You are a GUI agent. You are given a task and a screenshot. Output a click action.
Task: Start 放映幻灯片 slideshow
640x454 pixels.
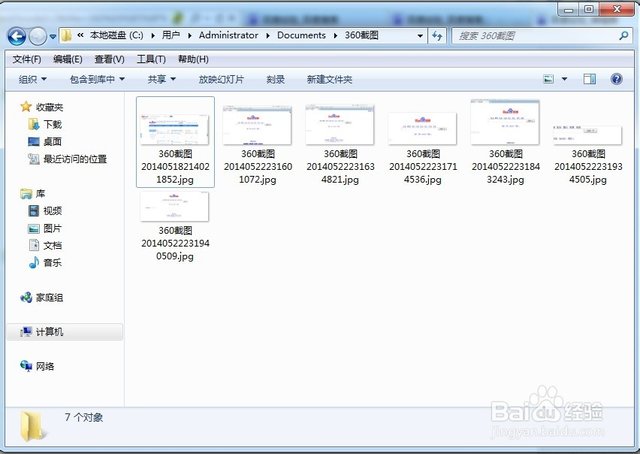221,79
